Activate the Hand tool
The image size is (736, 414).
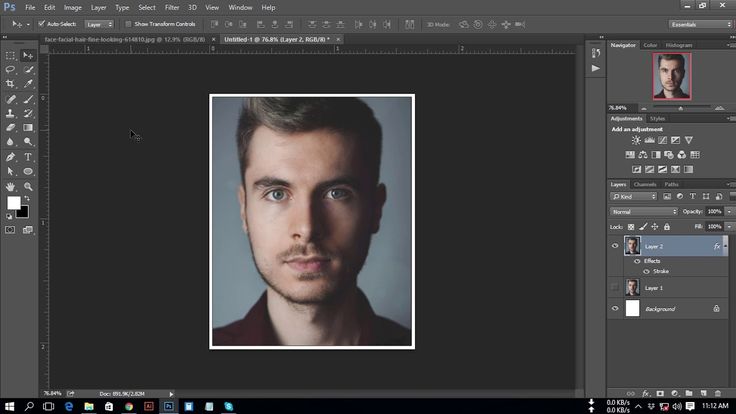point(11,186)
